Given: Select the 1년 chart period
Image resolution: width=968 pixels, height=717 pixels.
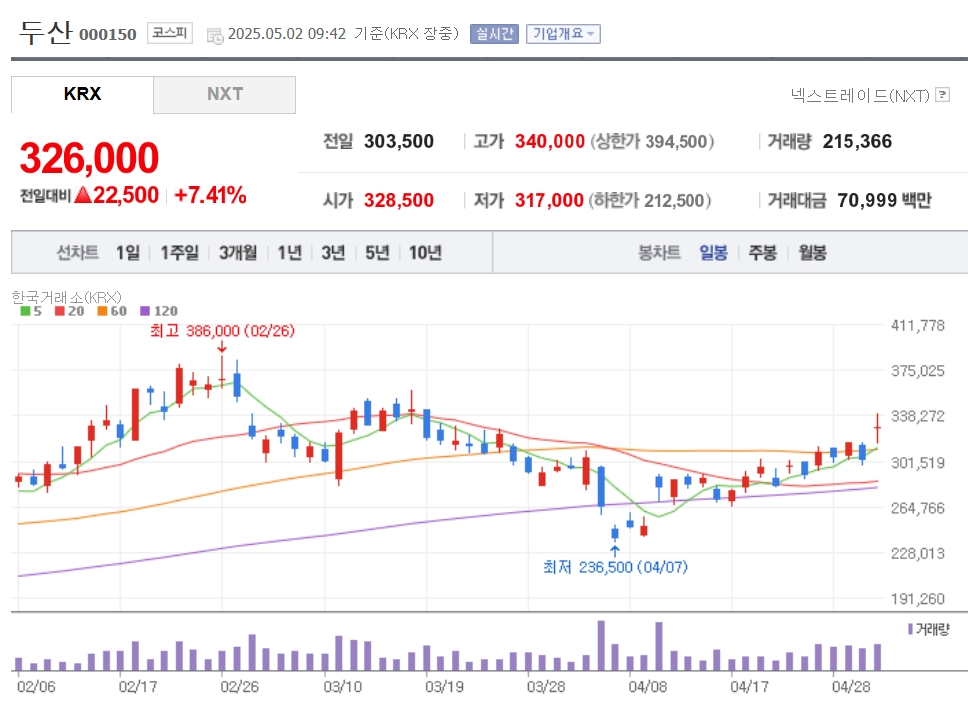Looking at the screenshot, I should tap(289, 253).
